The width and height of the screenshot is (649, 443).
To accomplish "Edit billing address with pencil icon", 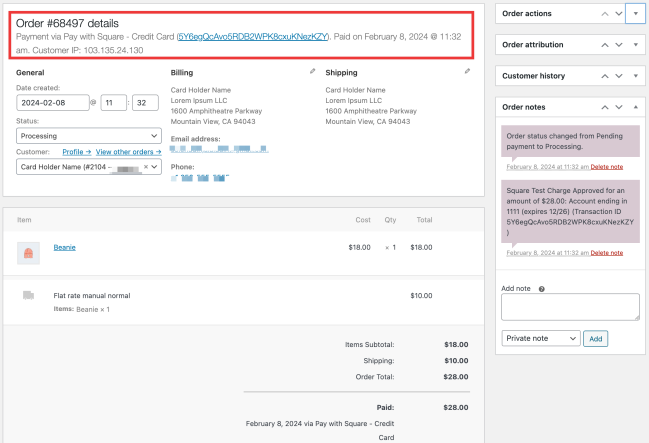I will pos(313,72).
